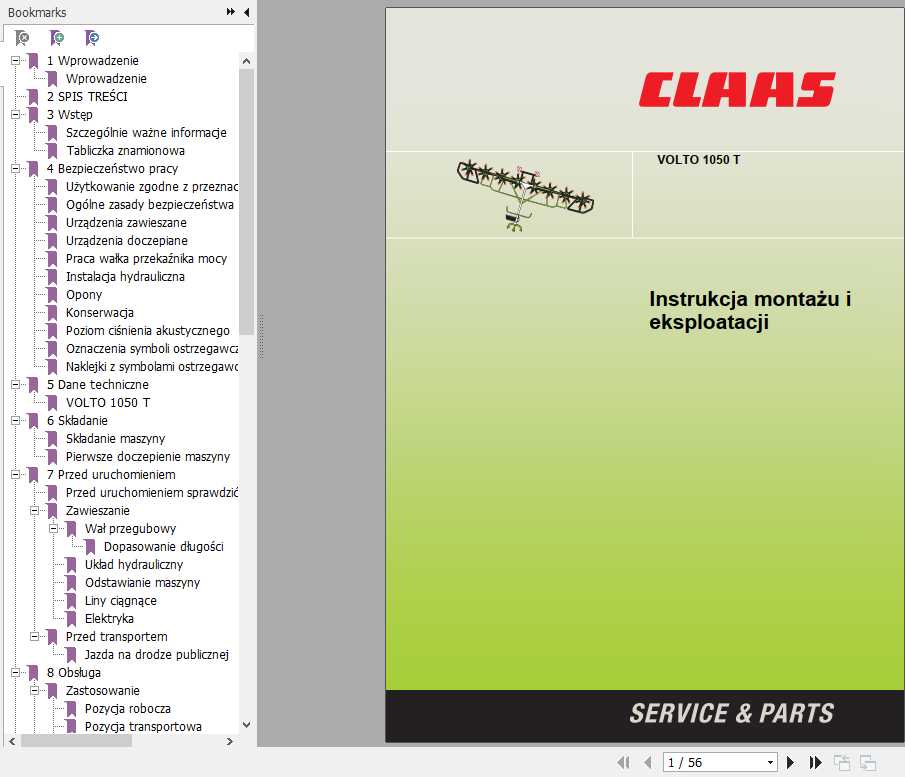Open the 'Praca wałka przekaźnika mocy' bookmark

click(x=146, y=258)
